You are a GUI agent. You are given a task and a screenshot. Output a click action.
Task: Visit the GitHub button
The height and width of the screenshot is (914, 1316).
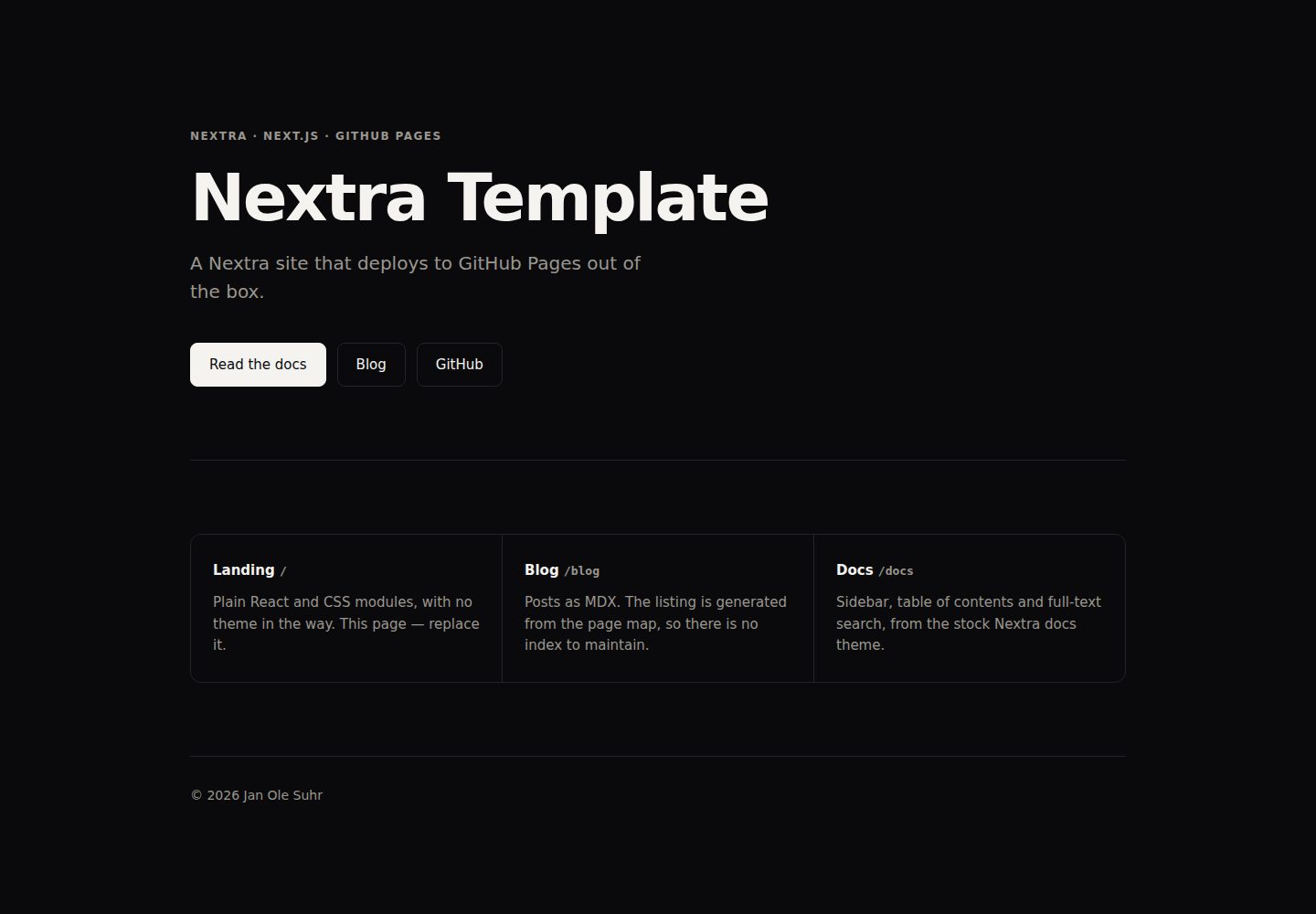click(x=460, y=365)
